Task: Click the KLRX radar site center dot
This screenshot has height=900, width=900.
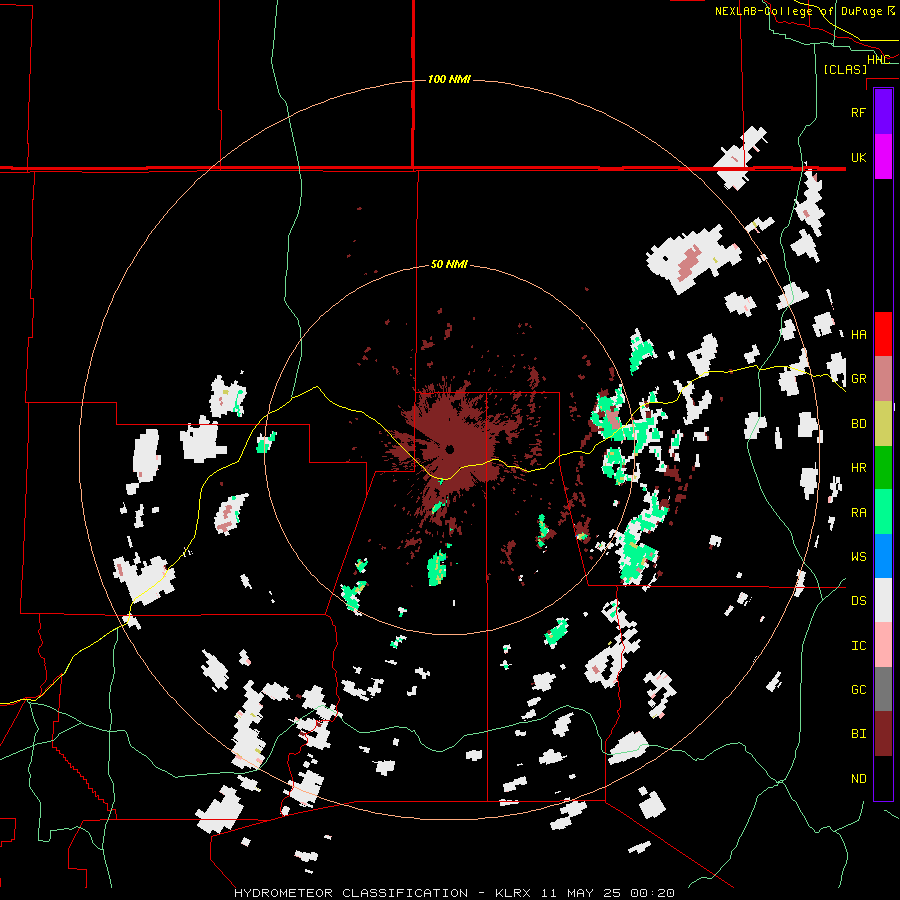Action: click(450, 449)
